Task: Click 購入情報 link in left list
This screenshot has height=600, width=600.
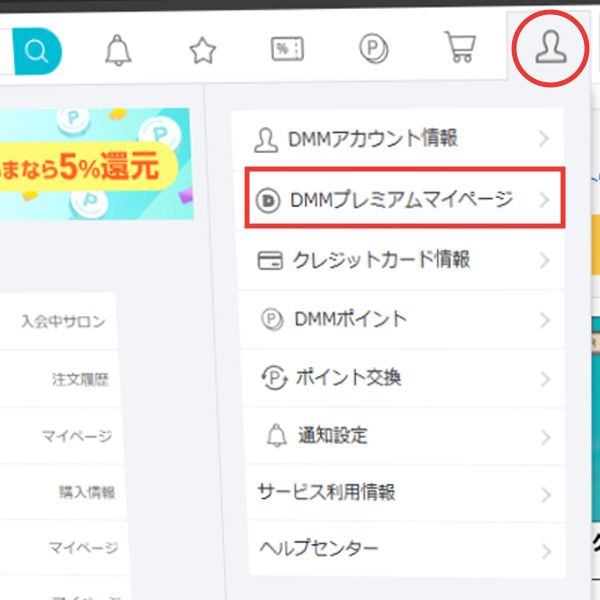Action: pyautogui.click(x=87, y=492)
